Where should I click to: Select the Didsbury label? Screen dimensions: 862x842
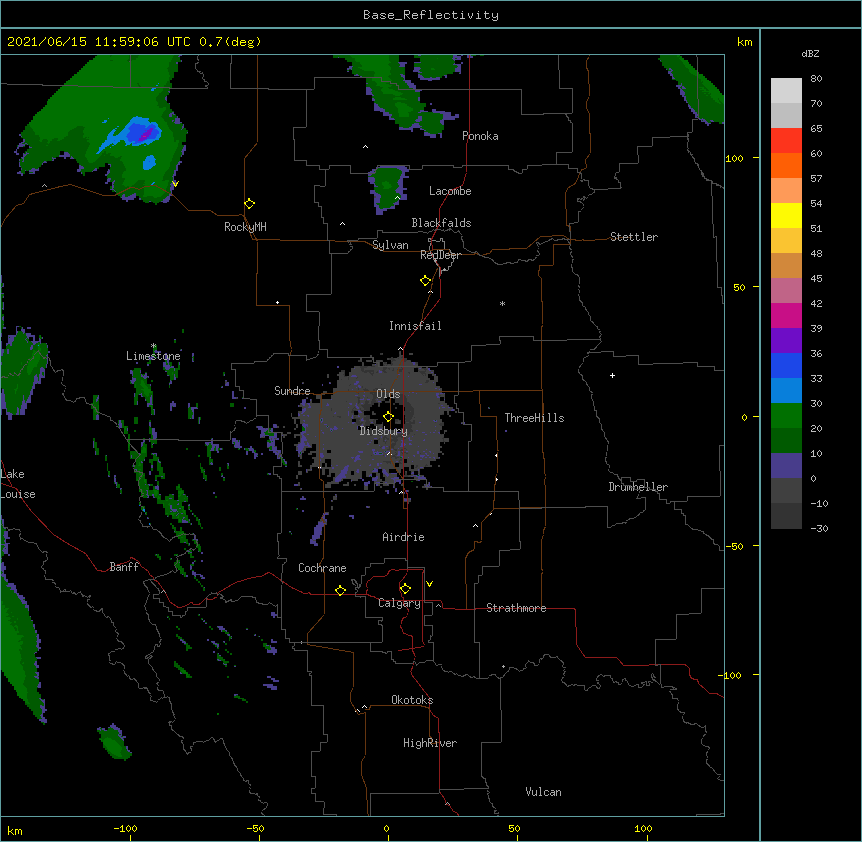coord(384,431)
